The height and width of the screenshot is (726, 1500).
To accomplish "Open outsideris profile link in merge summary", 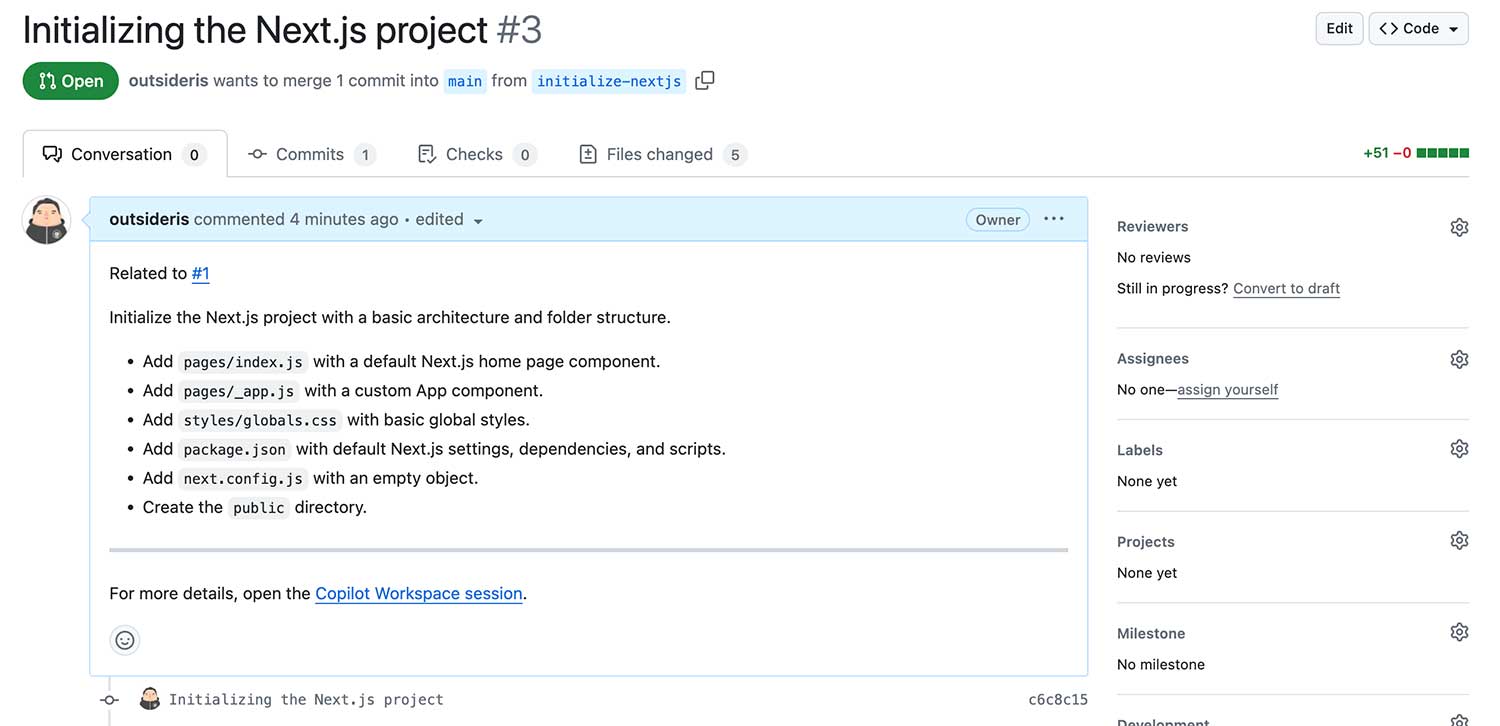I will click(x=168, y=81).
